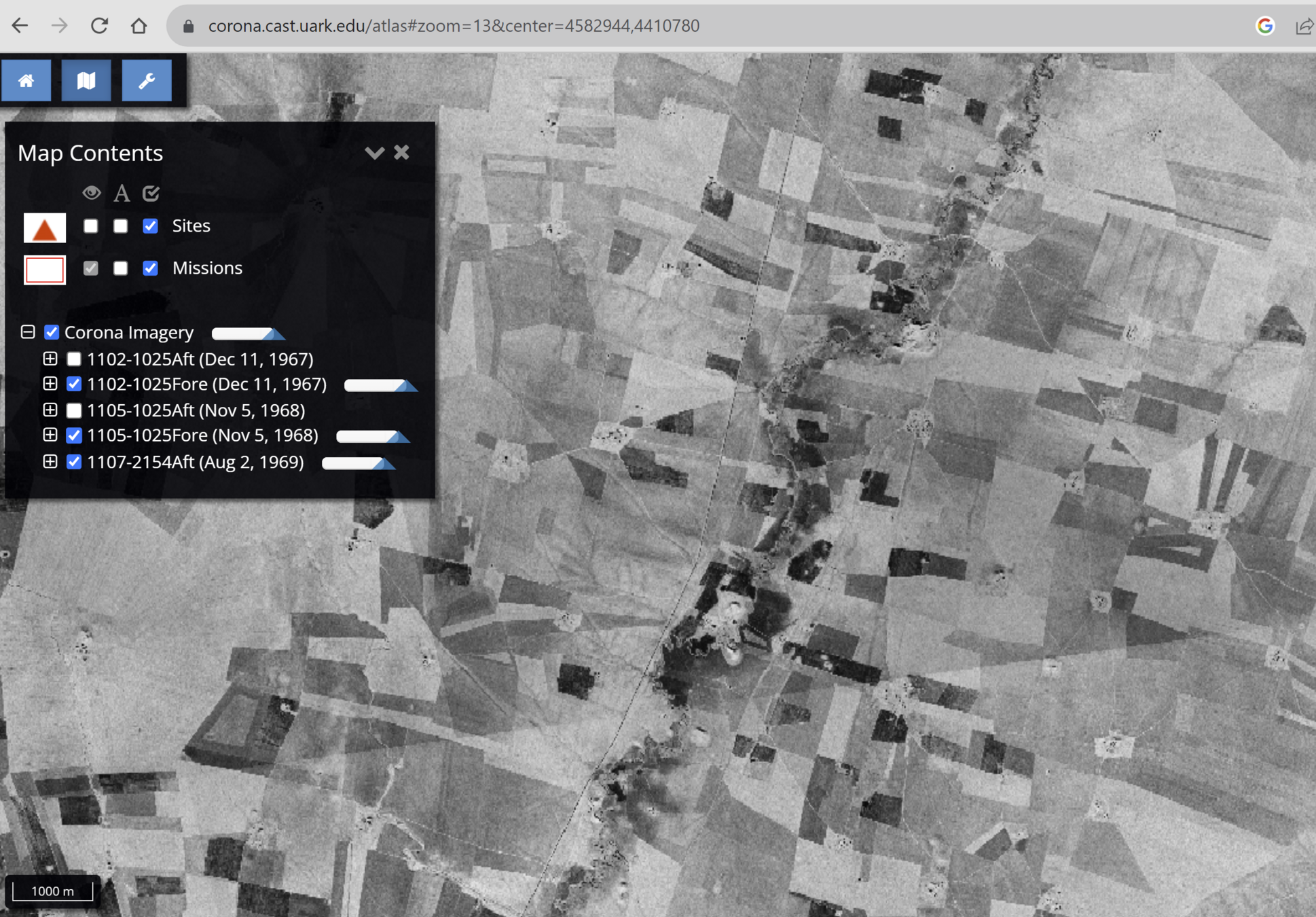Open the wrench tools button
This screenshot has width=1316, height=917.
[147, 81]
